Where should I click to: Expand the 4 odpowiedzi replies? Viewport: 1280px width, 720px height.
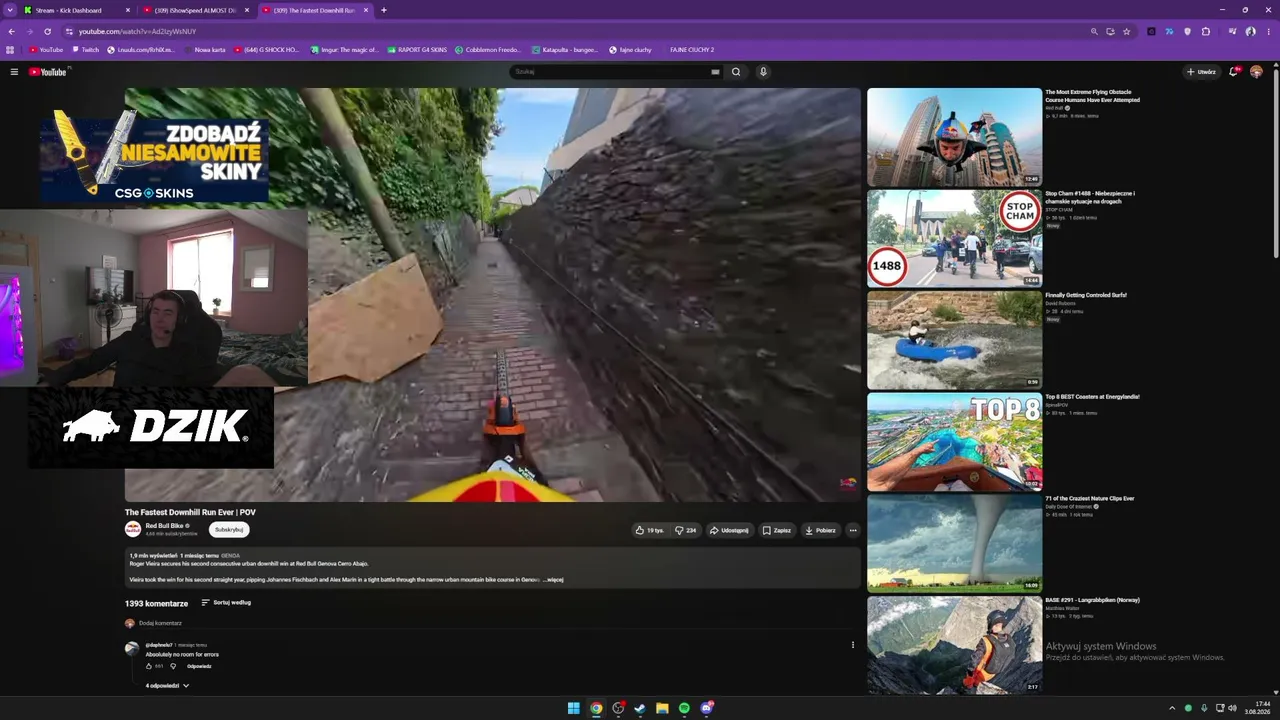[x=167, y=686]
